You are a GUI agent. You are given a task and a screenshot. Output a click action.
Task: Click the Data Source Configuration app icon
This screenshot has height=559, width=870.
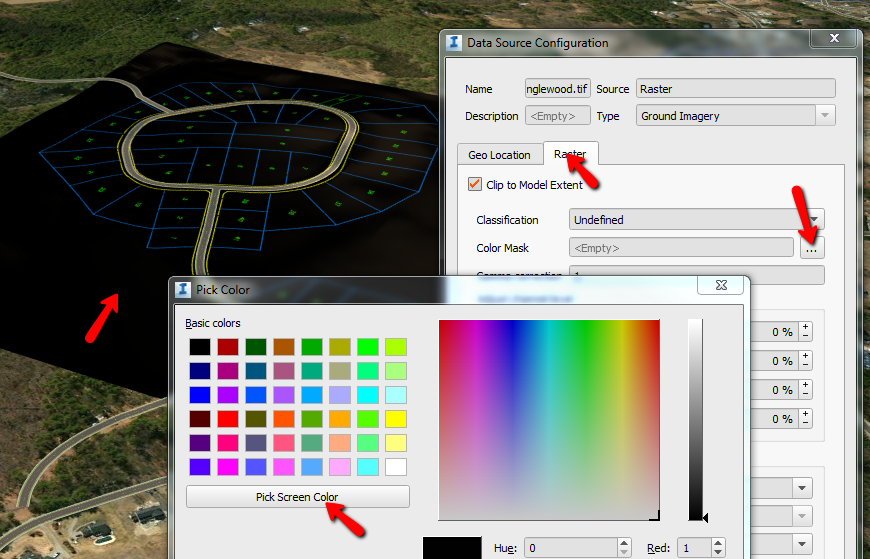[x=454, y=42]
